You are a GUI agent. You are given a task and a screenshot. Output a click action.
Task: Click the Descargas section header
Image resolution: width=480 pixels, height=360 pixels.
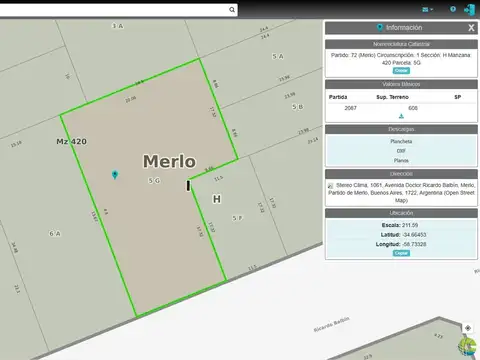point(401,129)
